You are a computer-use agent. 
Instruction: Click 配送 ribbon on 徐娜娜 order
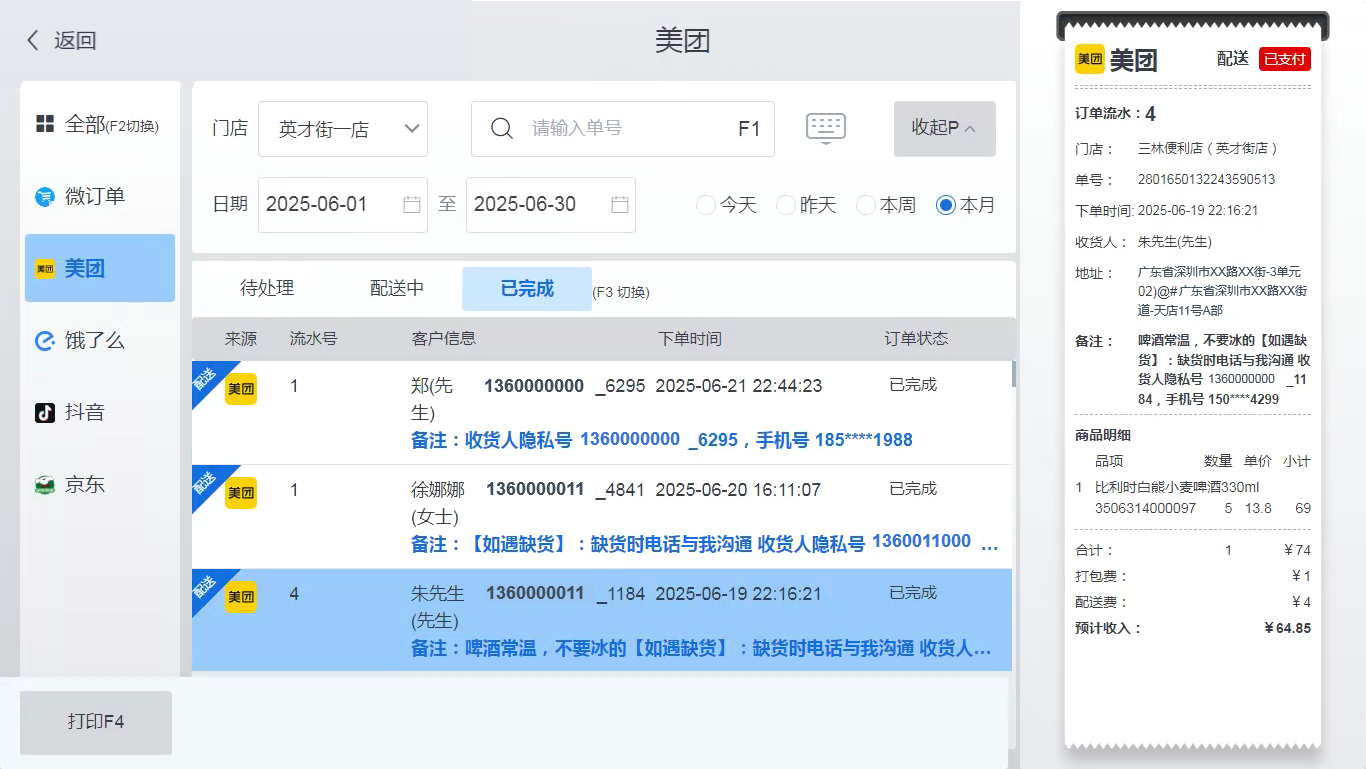click(207, 481)
